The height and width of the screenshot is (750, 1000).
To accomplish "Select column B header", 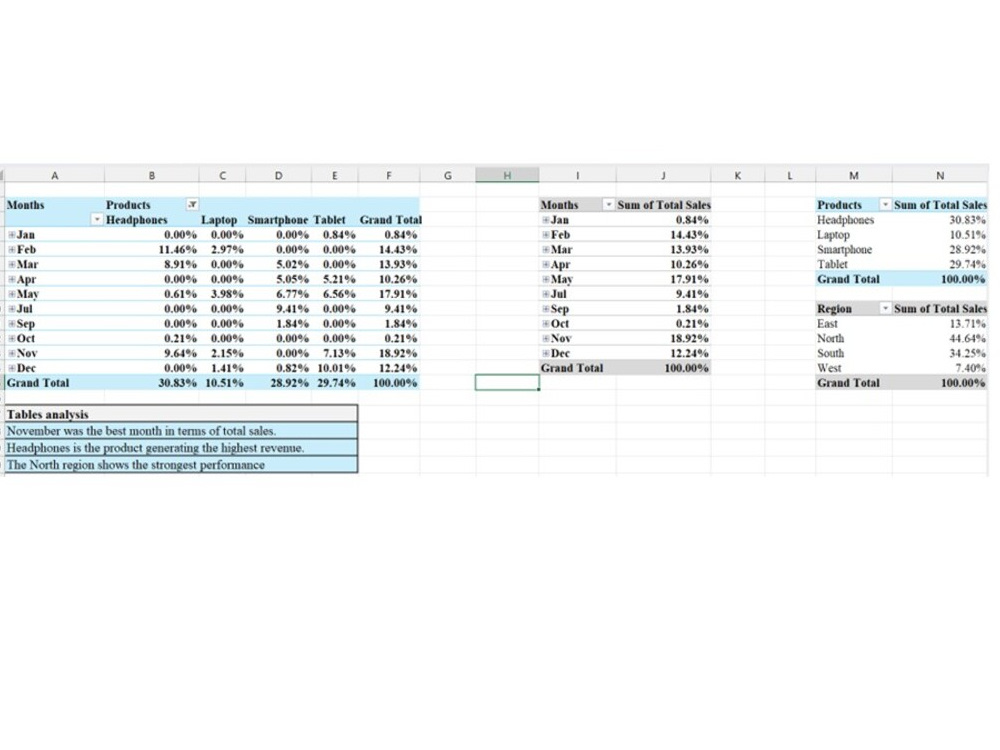I will (x=152, y=175).
